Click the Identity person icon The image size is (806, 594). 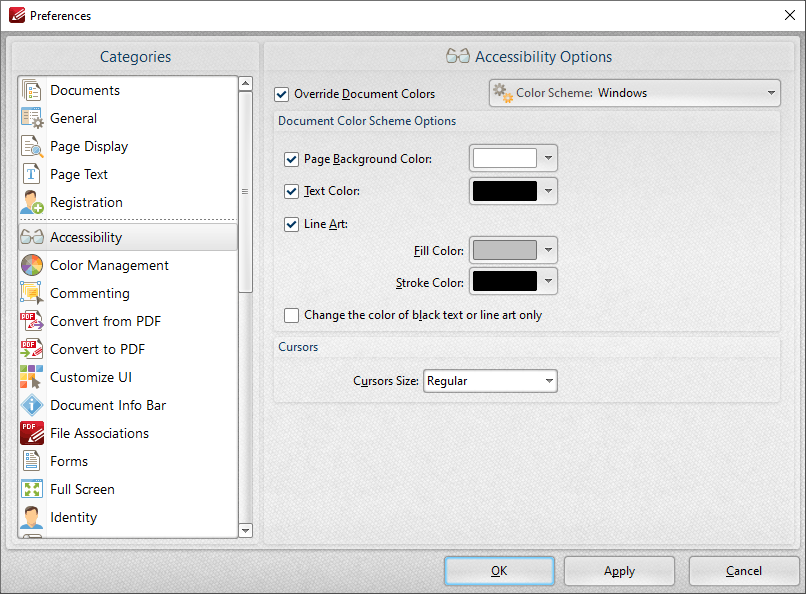tap(32, 517)
